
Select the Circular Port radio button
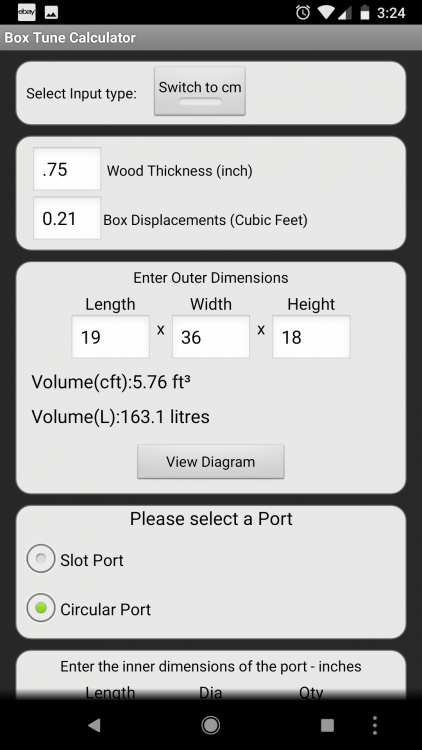[x=41, y=607]
